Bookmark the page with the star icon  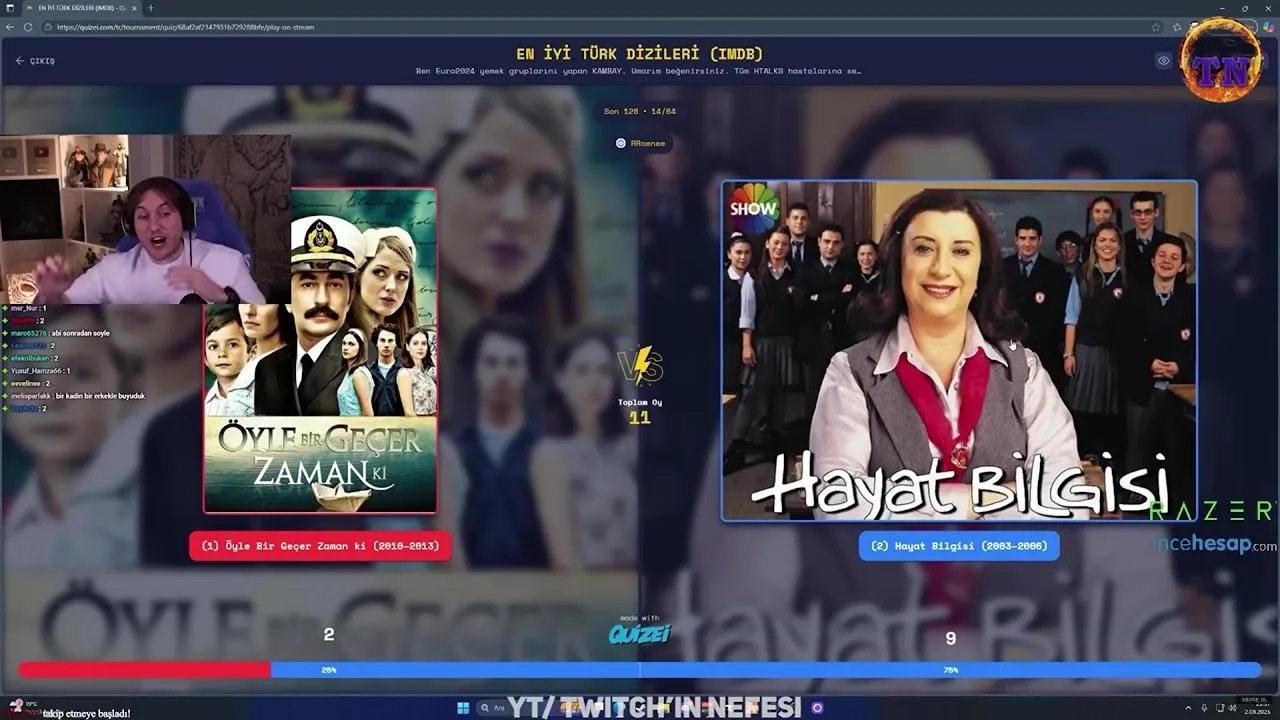coord(1156,27)
